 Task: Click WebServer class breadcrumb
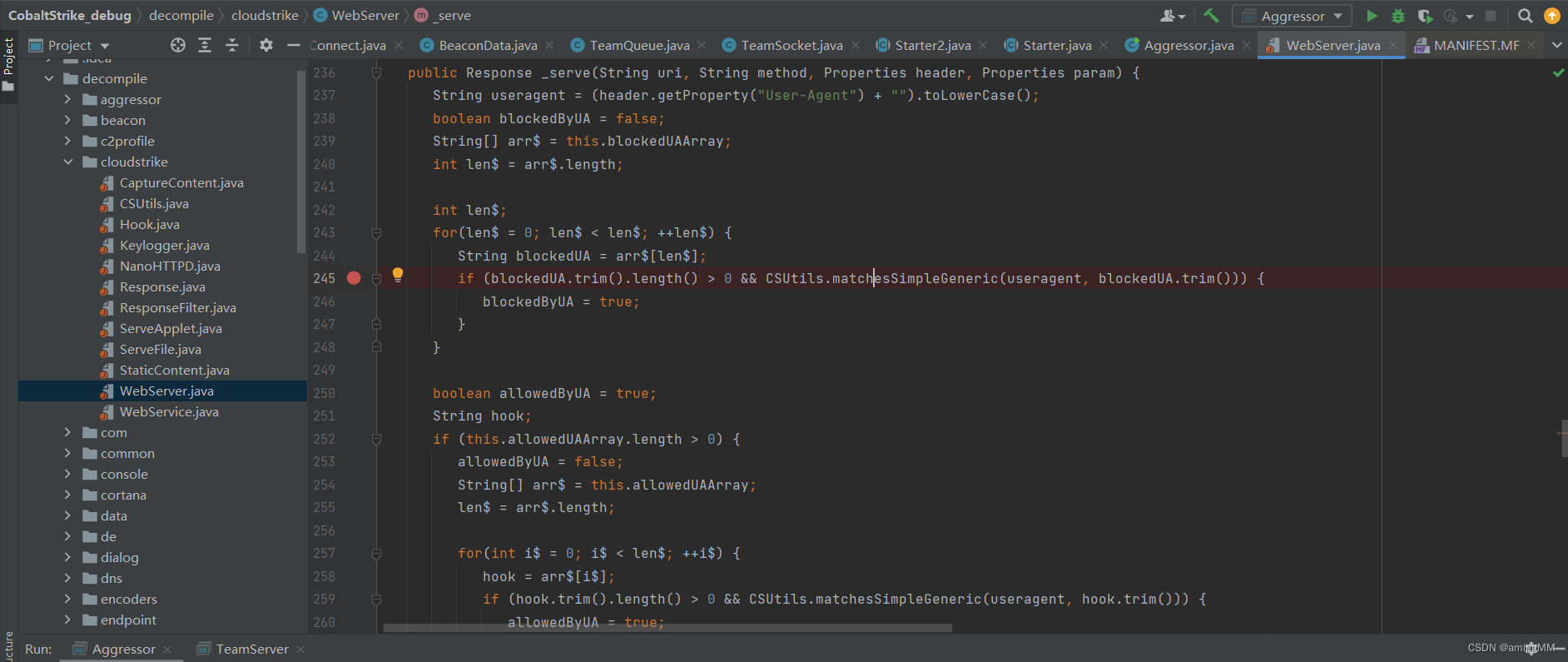click(x=356, y=15)
